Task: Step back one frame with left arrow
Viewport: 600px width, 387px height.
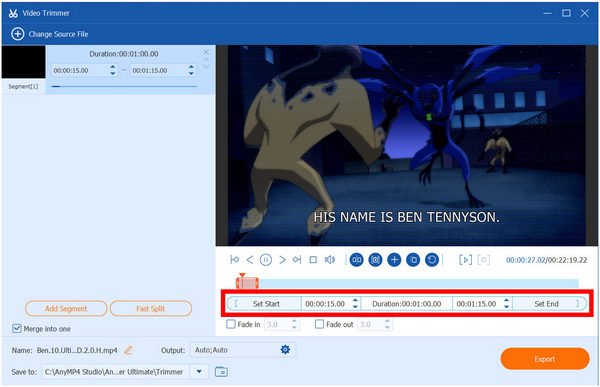Action: pyautogui.click(x=250, y=260)
